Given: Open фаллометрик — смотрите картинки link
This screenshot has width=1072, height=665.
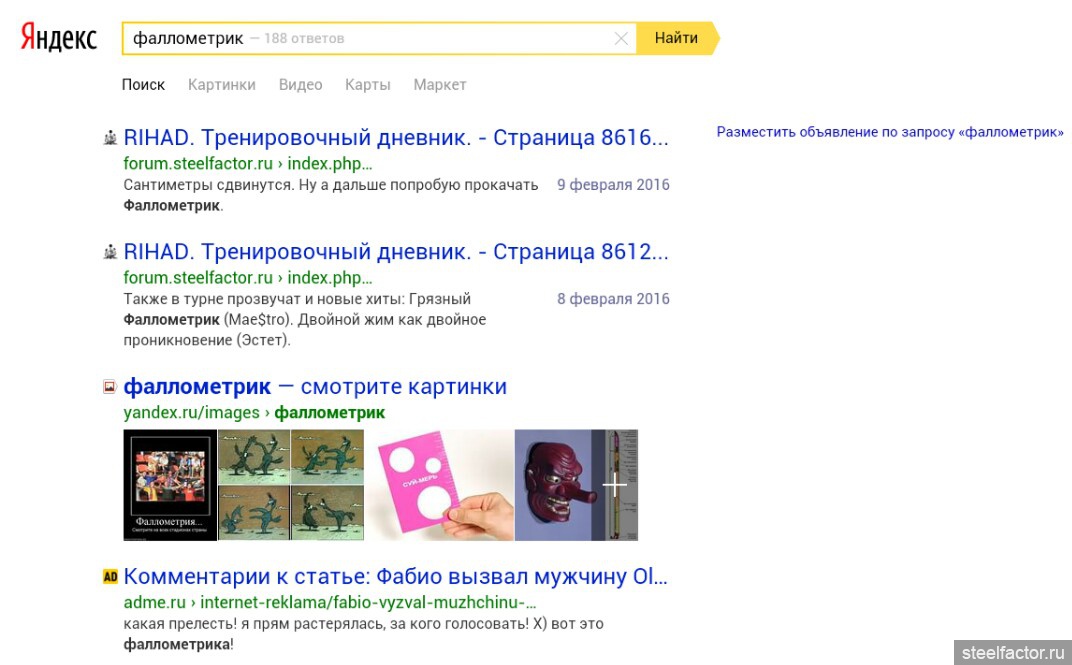Looking at the screenshot, I should coord(315,386).
